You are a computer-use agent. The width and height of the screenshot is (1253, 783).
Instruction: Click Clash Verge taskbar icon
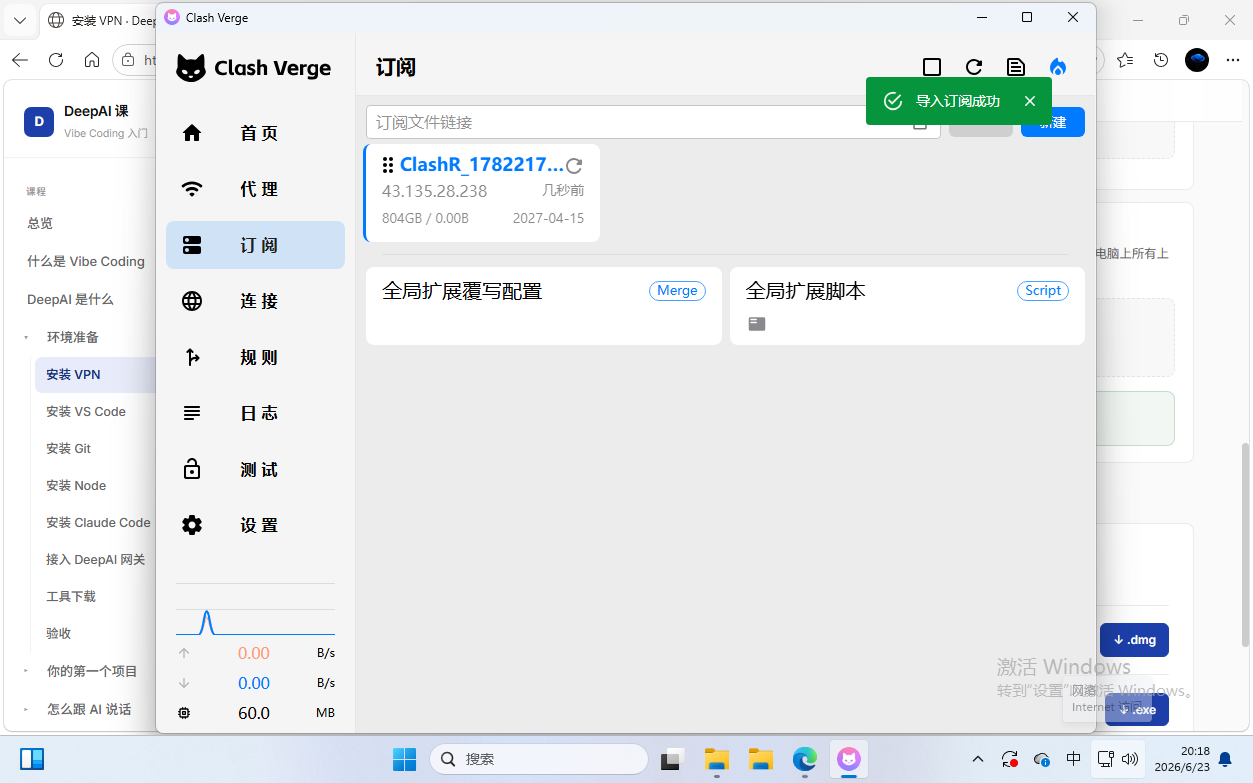pos(849,759)
